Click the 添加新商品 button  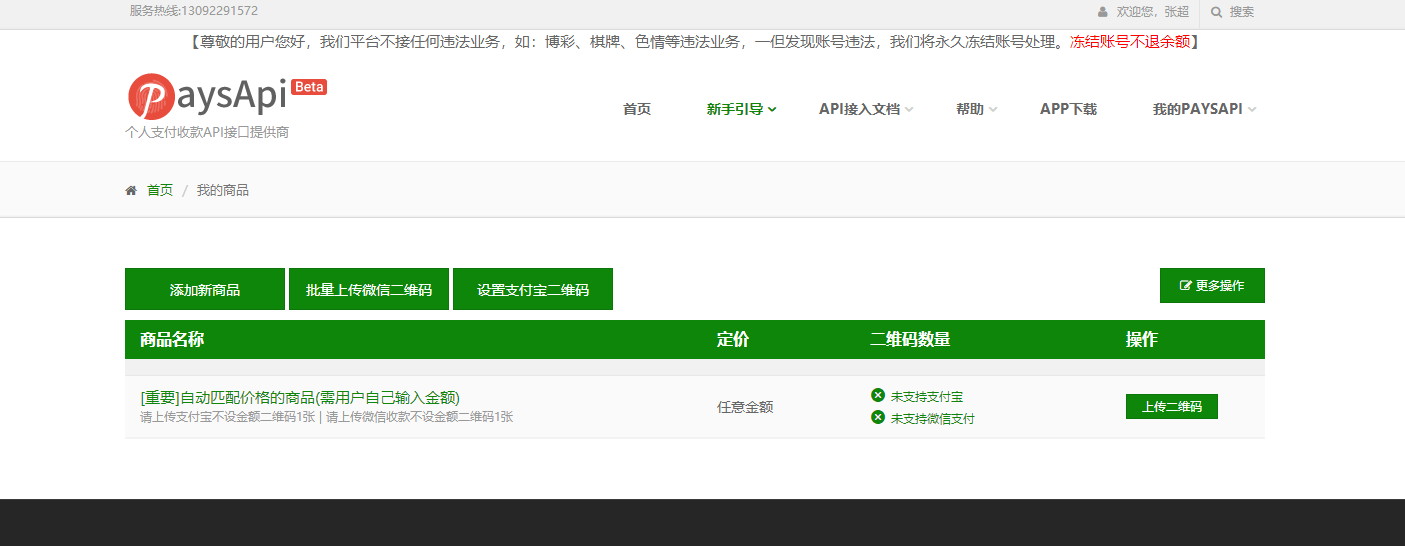click(205, 289)
